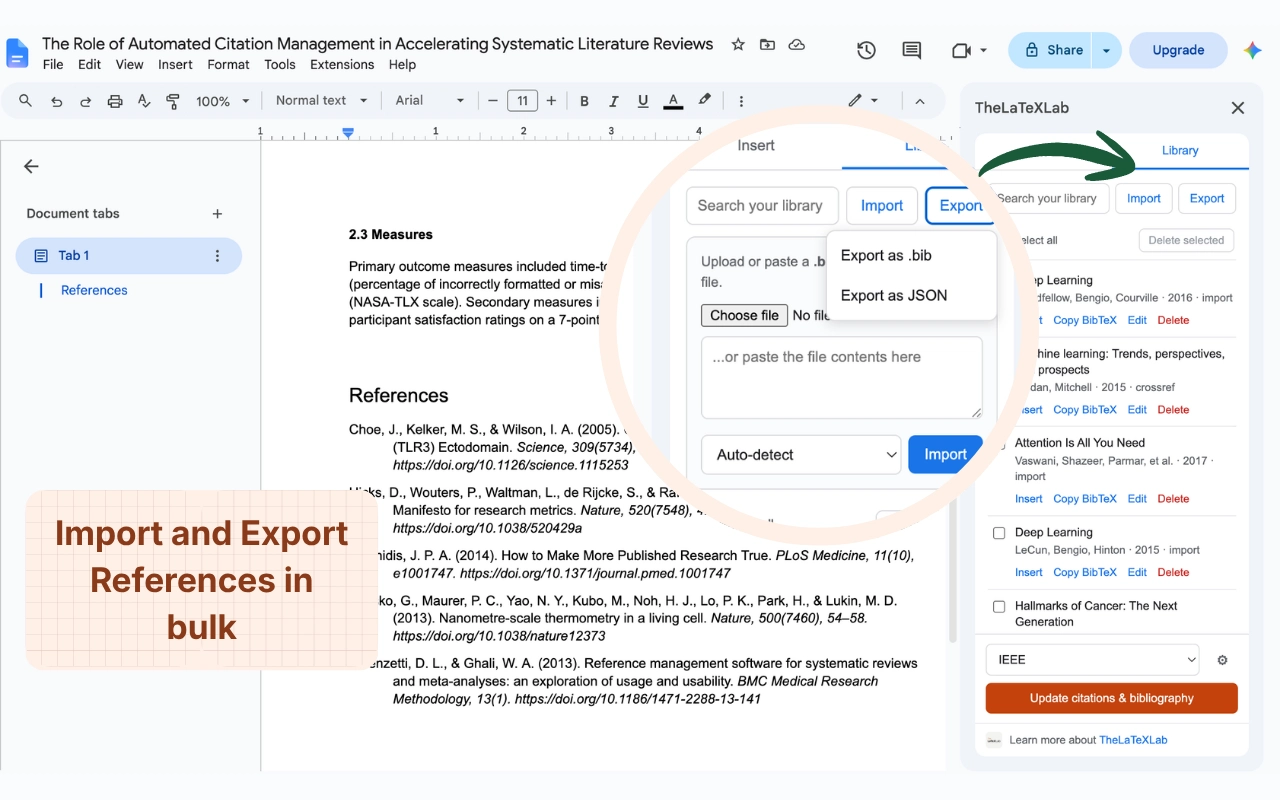Toggle bold formatting
Screen dimensions: 1280x800
(x=584, y=101)
